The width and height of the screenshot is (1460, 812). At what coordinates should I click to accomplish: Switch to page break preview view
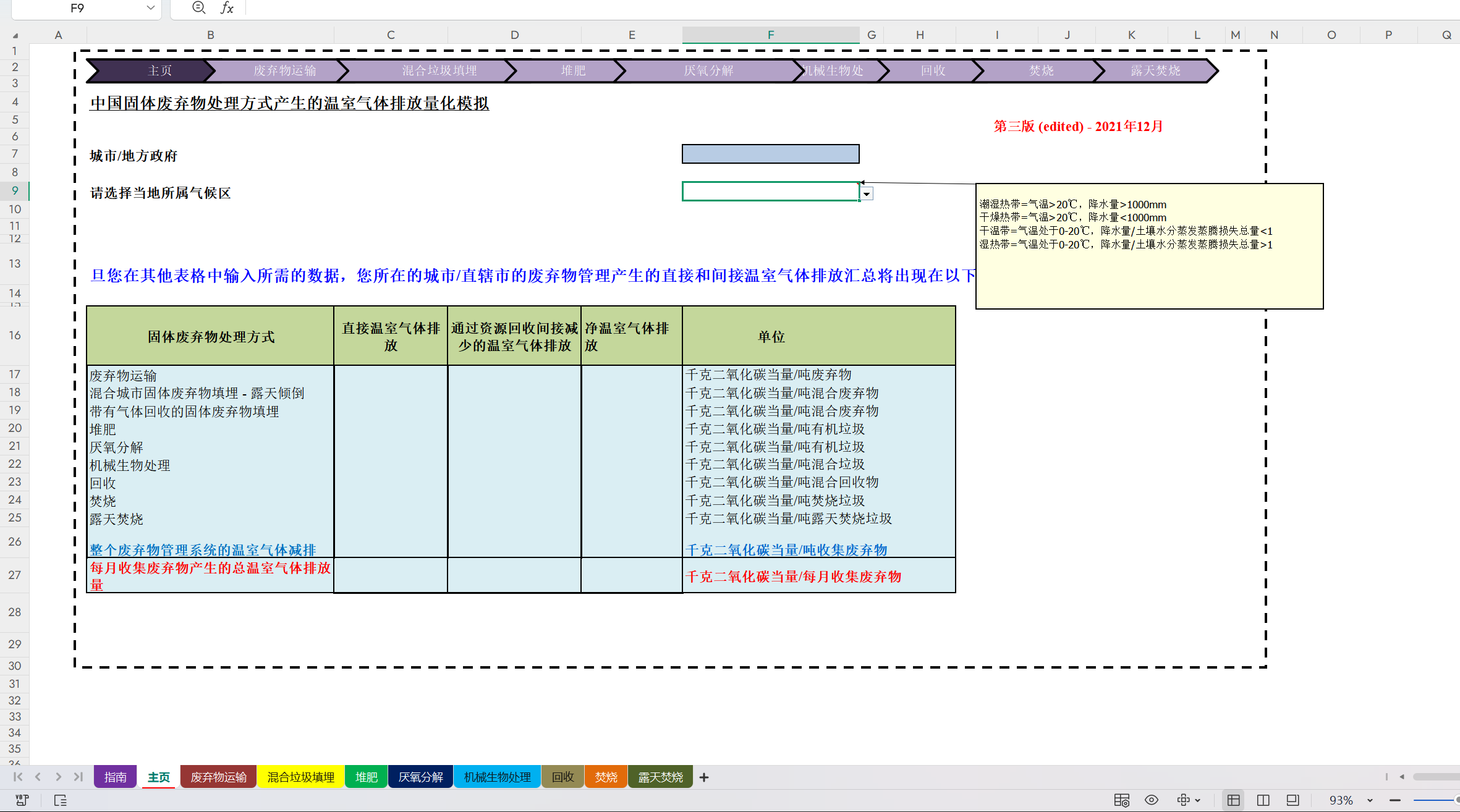[1263, 800]
